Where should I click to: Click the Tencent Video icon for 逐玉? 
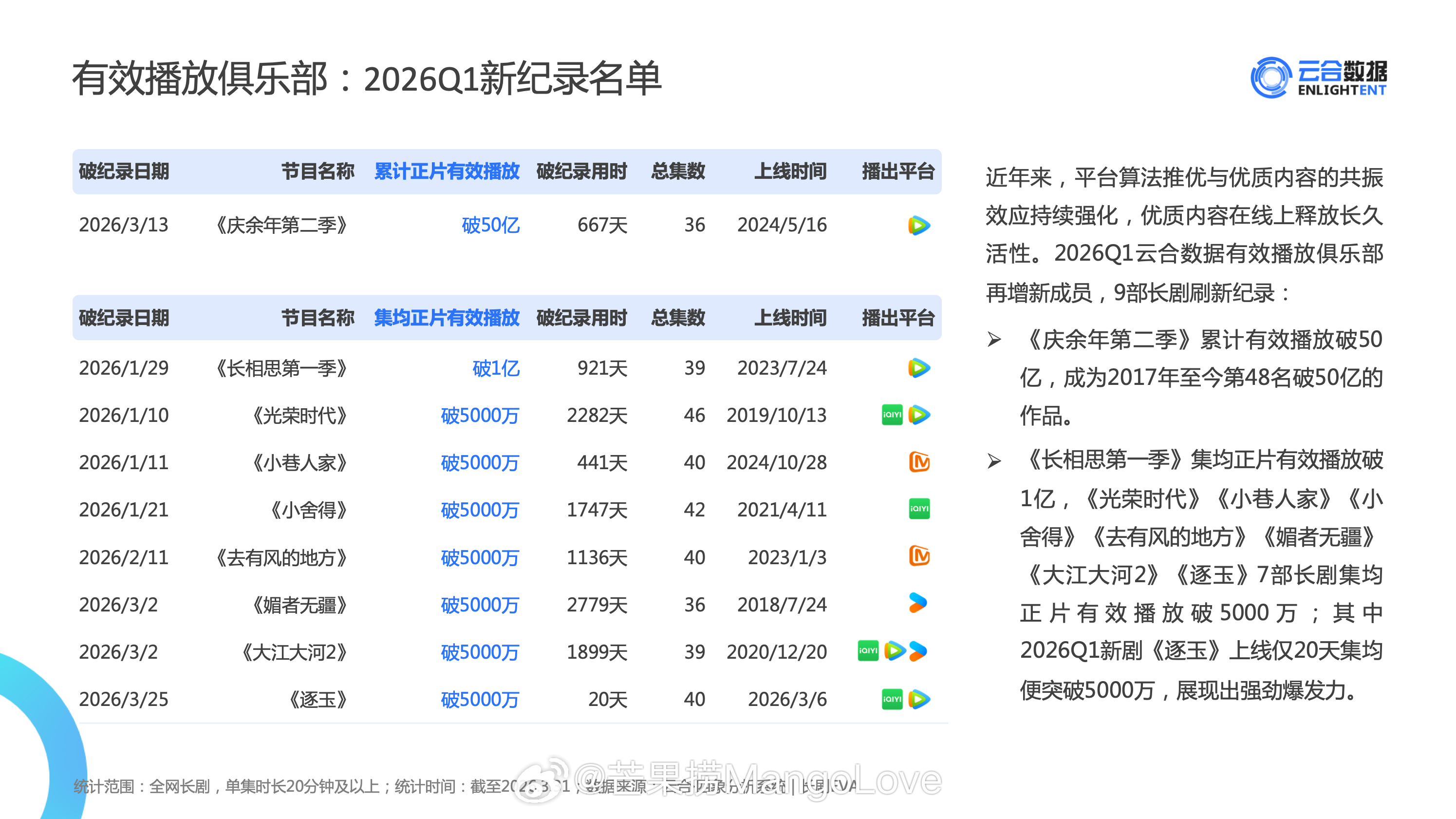pos(918,699)
